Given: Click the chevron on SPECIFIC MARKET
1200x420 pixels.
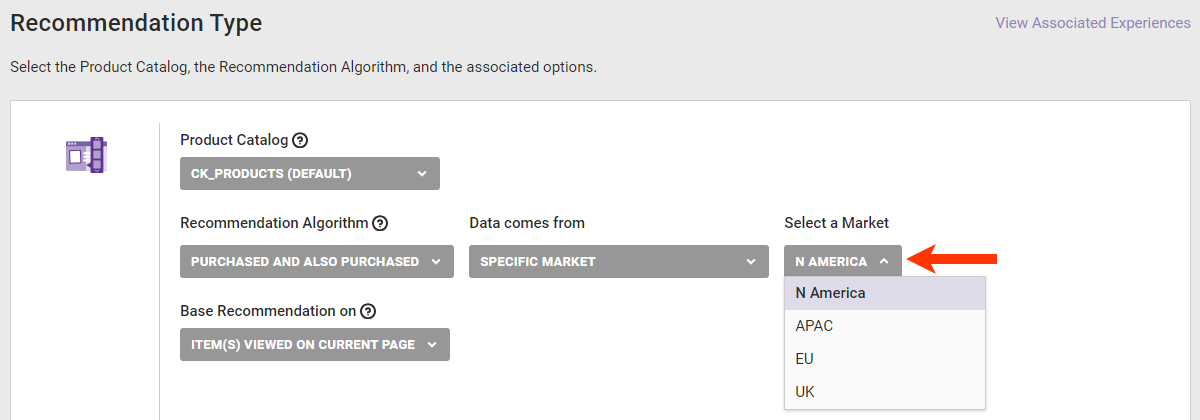Looking at the screenshot, I should (x=751, y=262).
